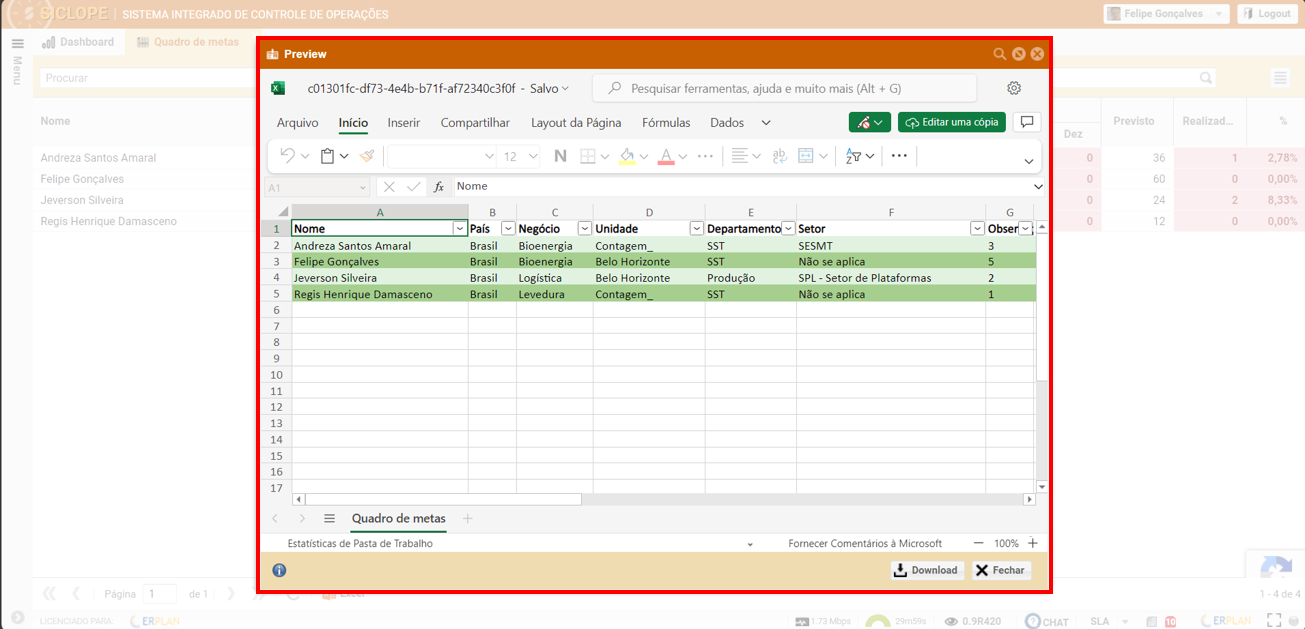Click the Sort and Filter icon
The height and width of the screenshot is (629, 1305).
coord(853,156)
